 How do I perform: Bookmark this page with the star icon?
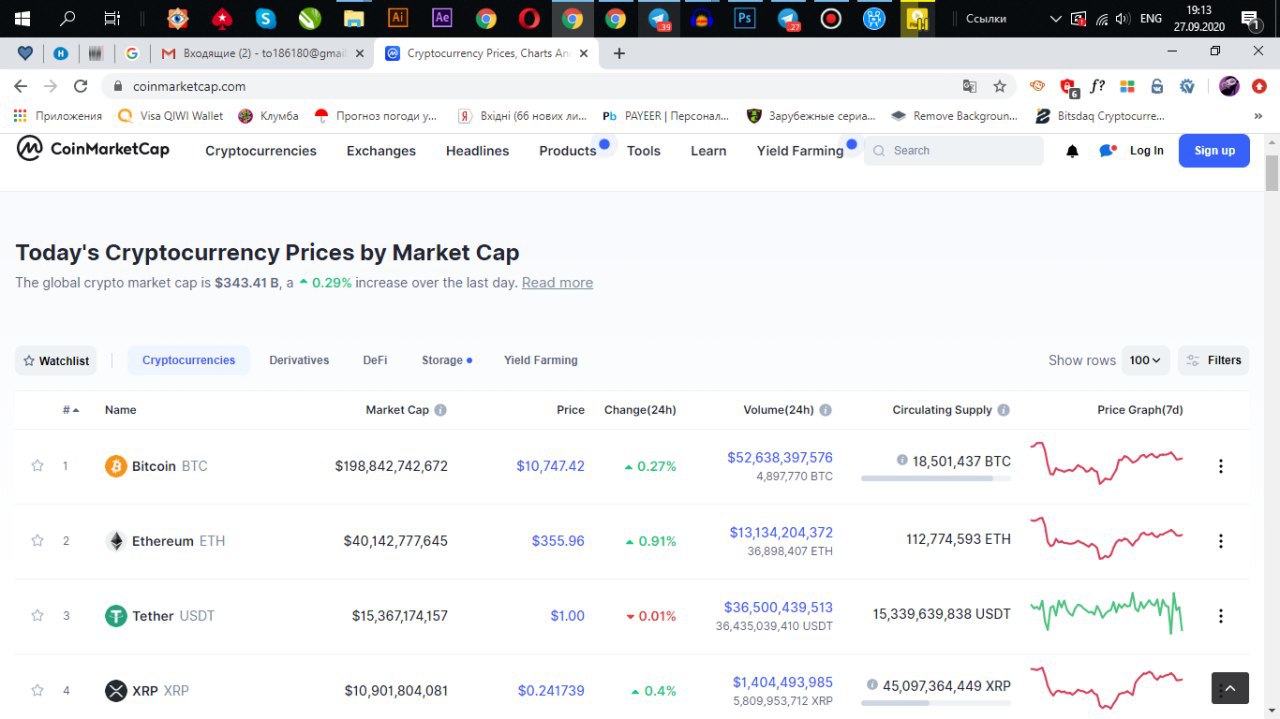pyautogui.click(x=999, y=86)
